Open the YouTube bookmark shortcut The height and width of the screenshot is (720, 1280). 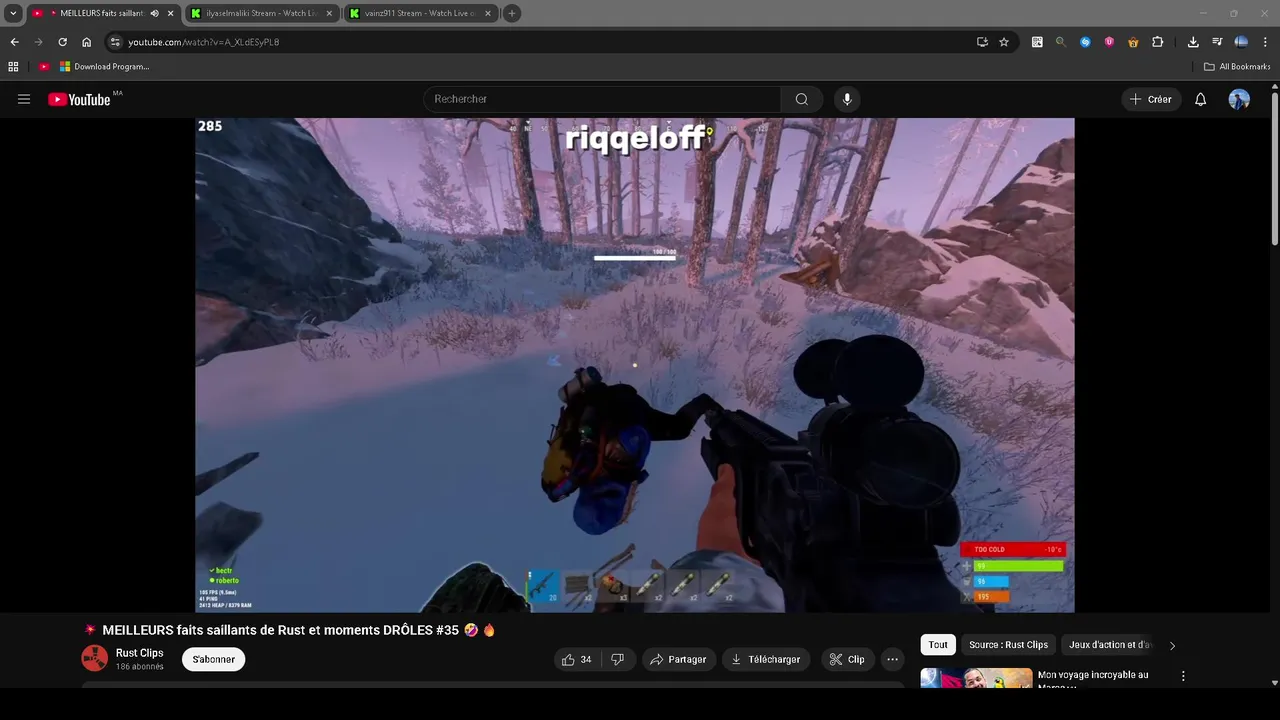tap(44, 67)
